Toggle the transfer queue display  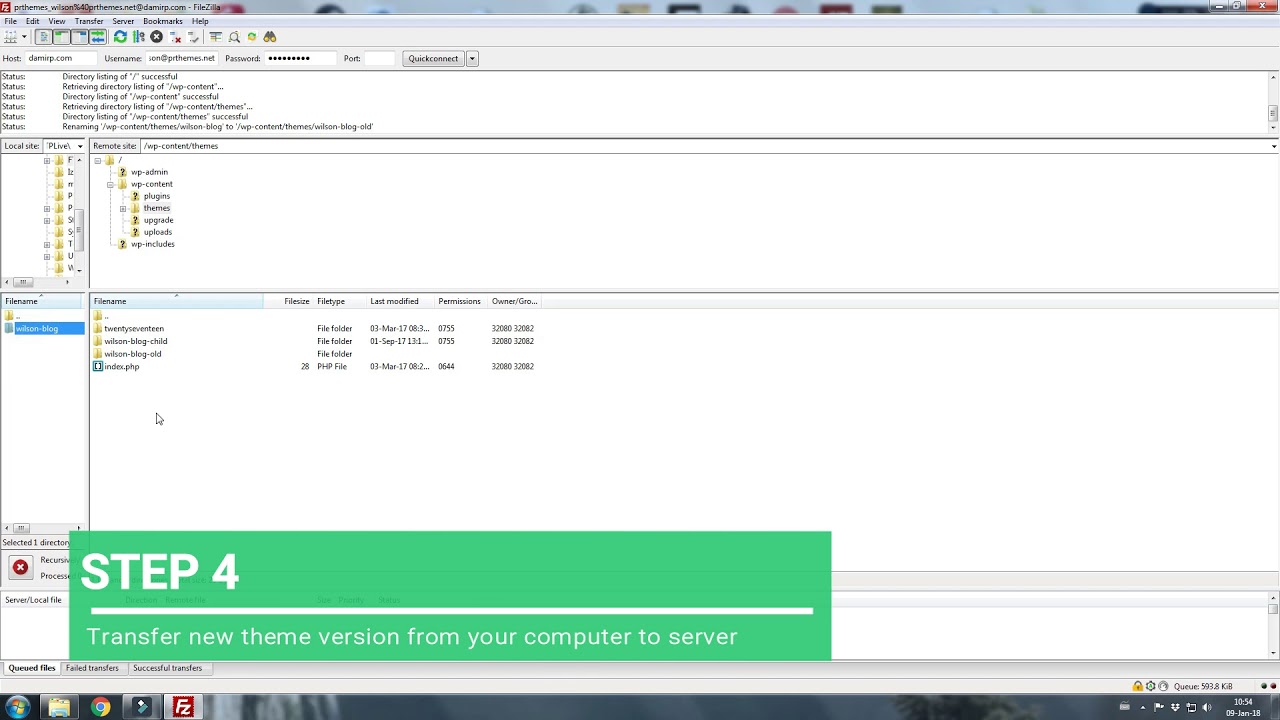click(x=97, y=37)
